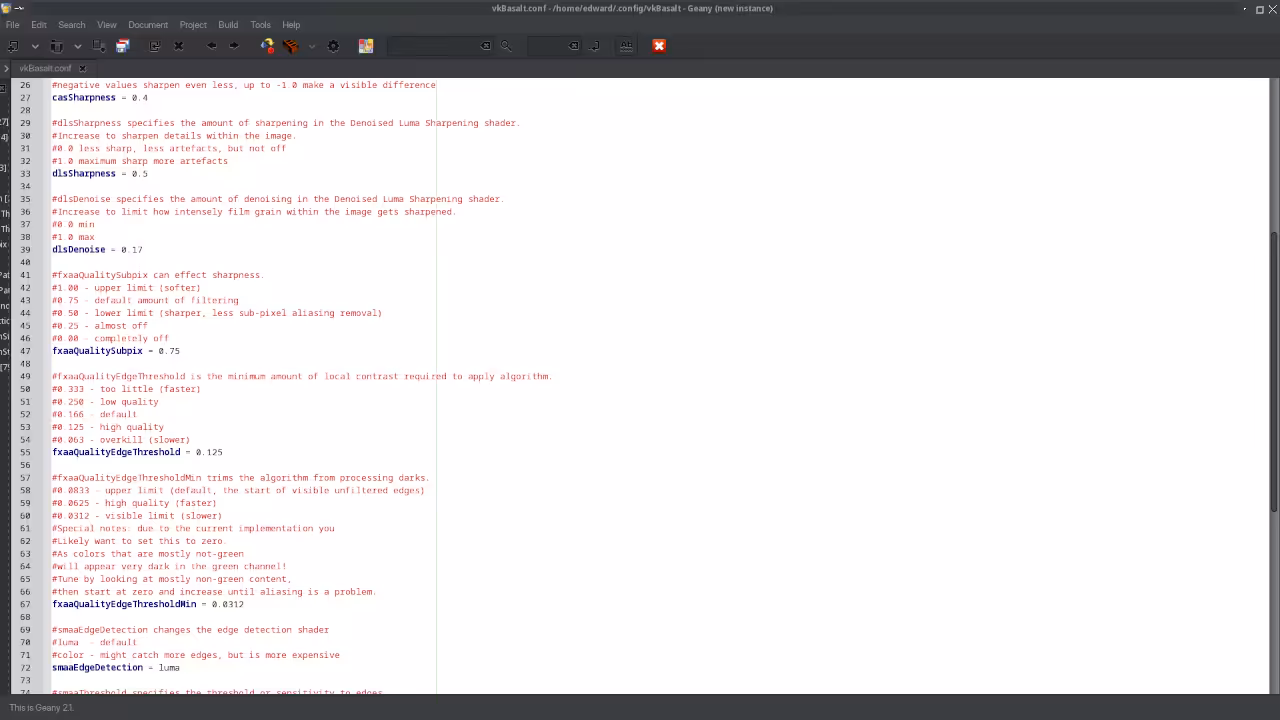1280x720 pixels.
Task: Click the magnifier Find icon
Action: point(506,46)
